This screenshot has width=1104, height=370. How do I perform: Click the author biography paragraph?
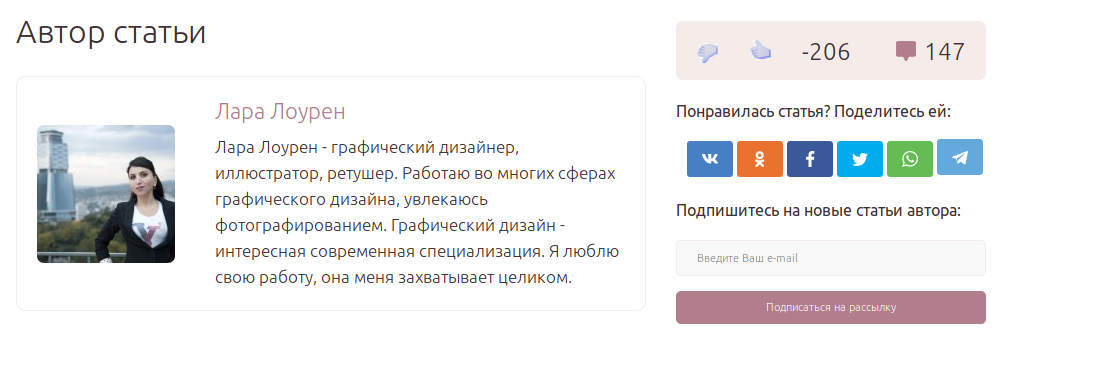pyautogui.click(x=417, y=213)
